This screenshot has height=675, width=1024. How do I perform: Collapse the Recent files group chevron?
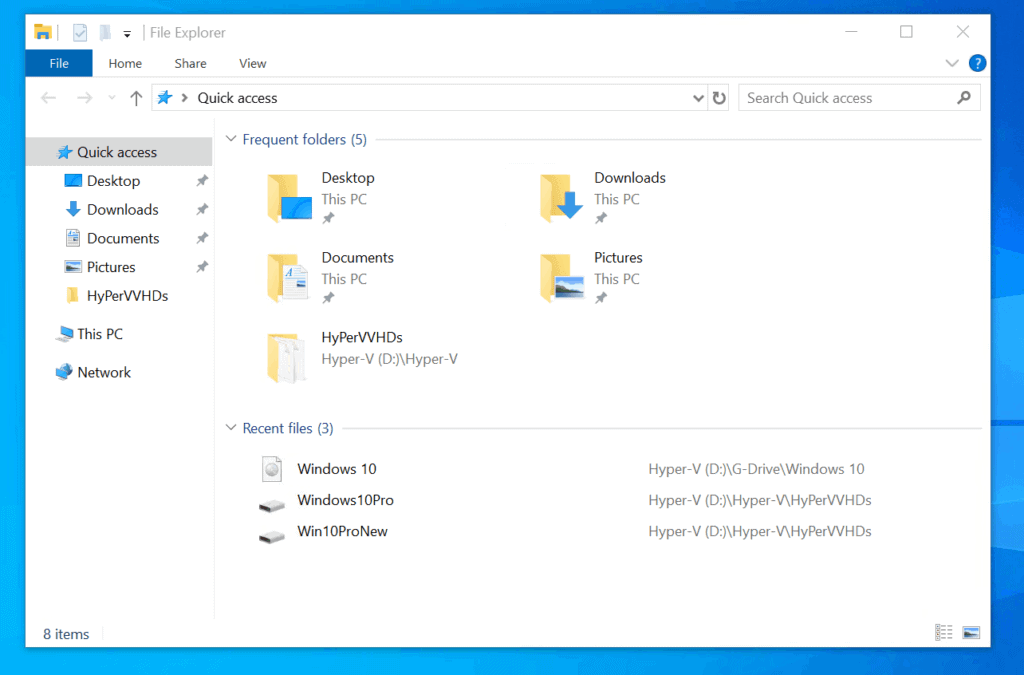coord(231,428)
